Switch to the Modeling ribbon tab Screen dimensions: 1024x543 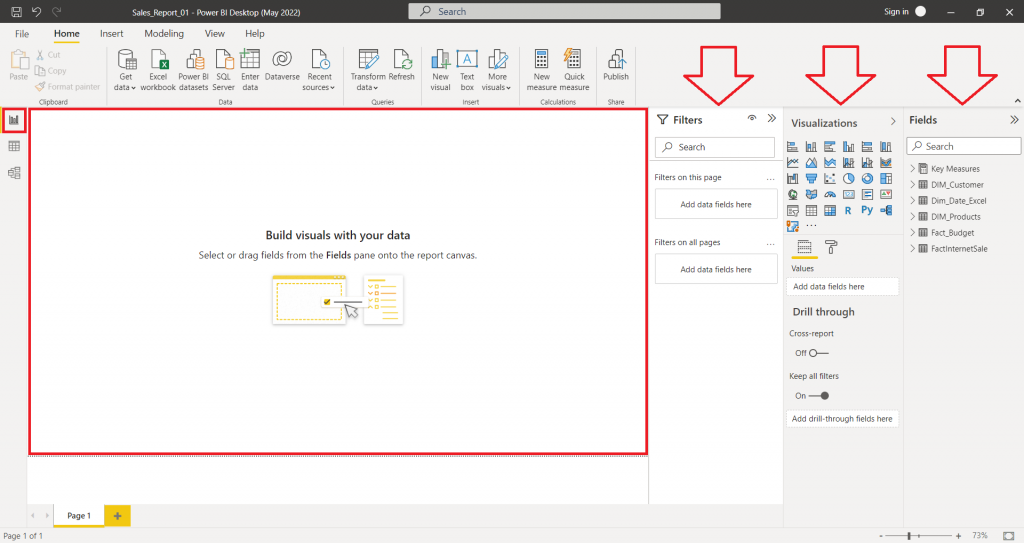click(x=164, y=33)
